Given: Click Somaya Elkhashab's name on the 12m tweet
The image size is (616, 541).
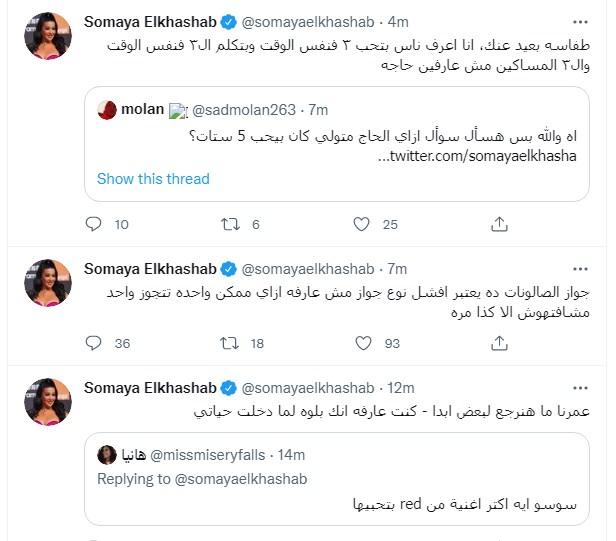Looking at the screenshot, I should tap(150, 388).
